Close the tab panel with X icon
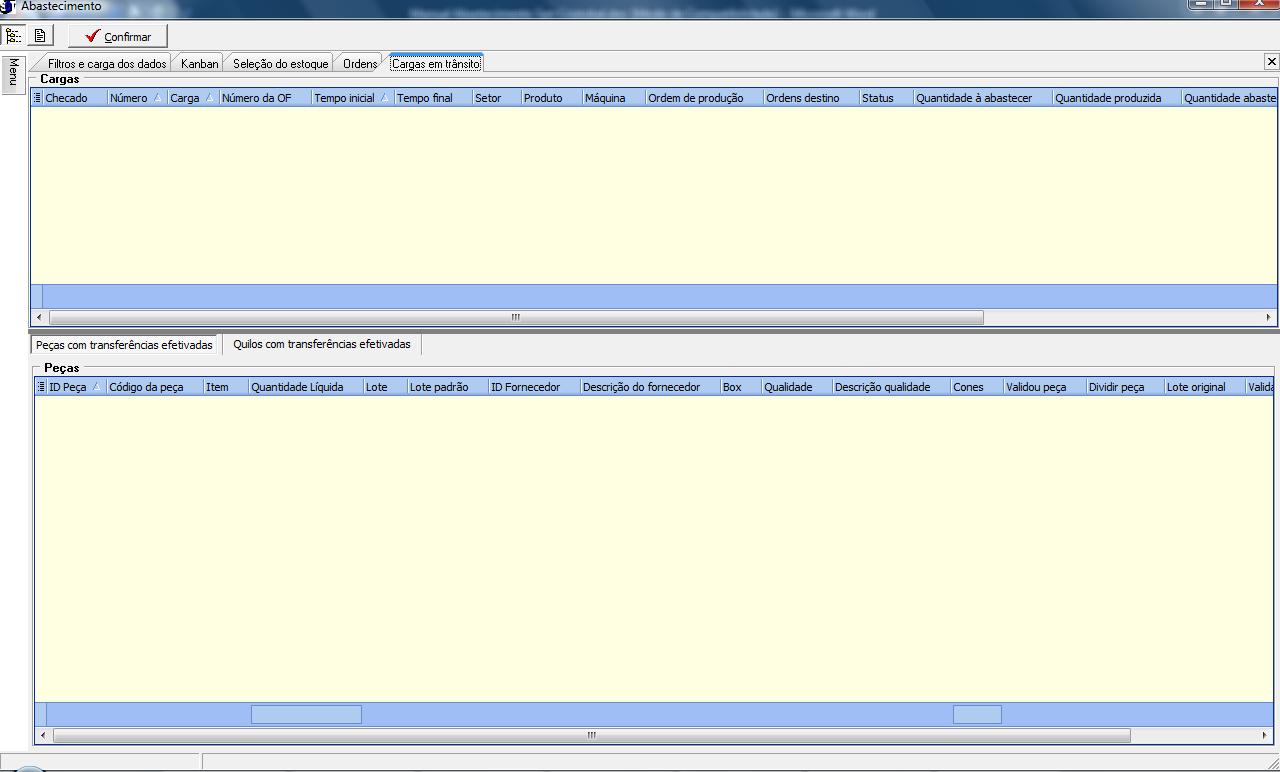 1271,62
